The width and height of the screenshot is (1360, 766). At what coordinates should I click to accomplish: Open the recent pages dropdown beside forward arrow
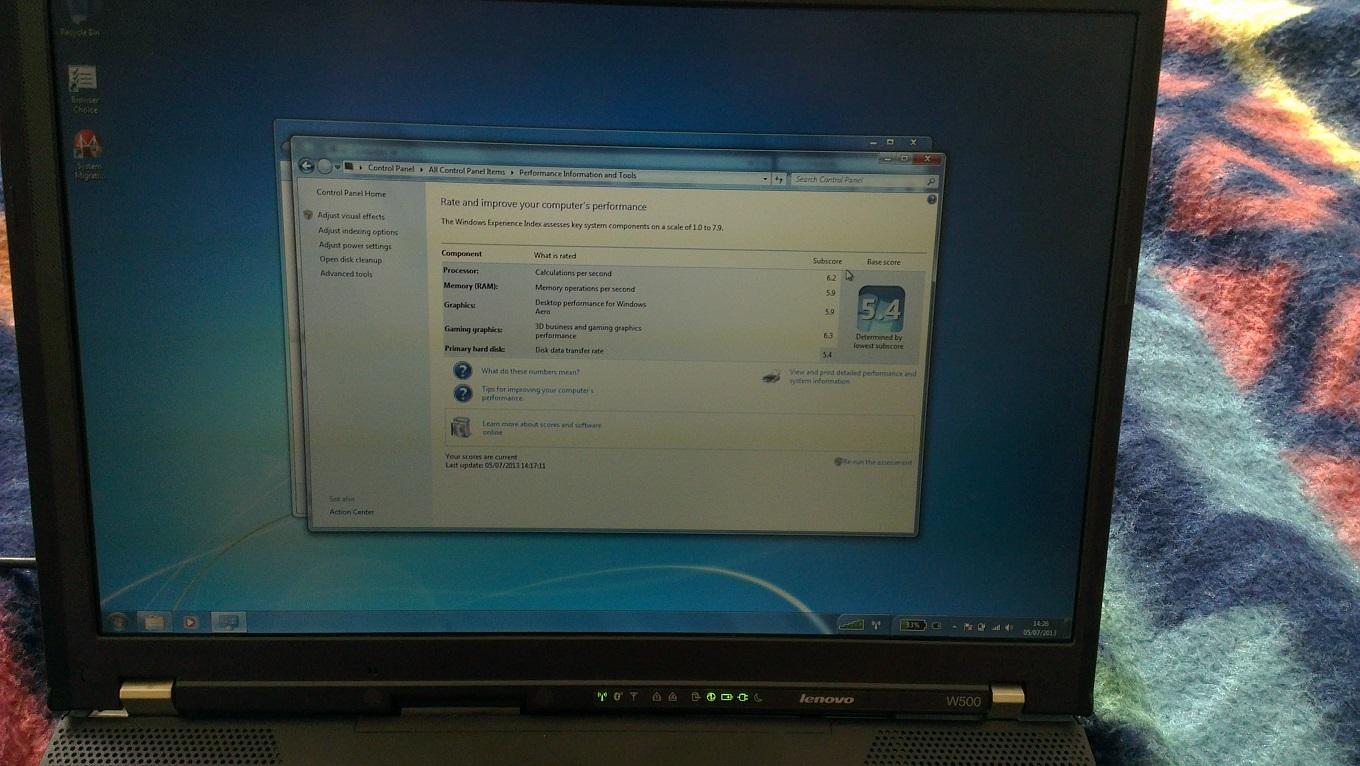[337, 168]
